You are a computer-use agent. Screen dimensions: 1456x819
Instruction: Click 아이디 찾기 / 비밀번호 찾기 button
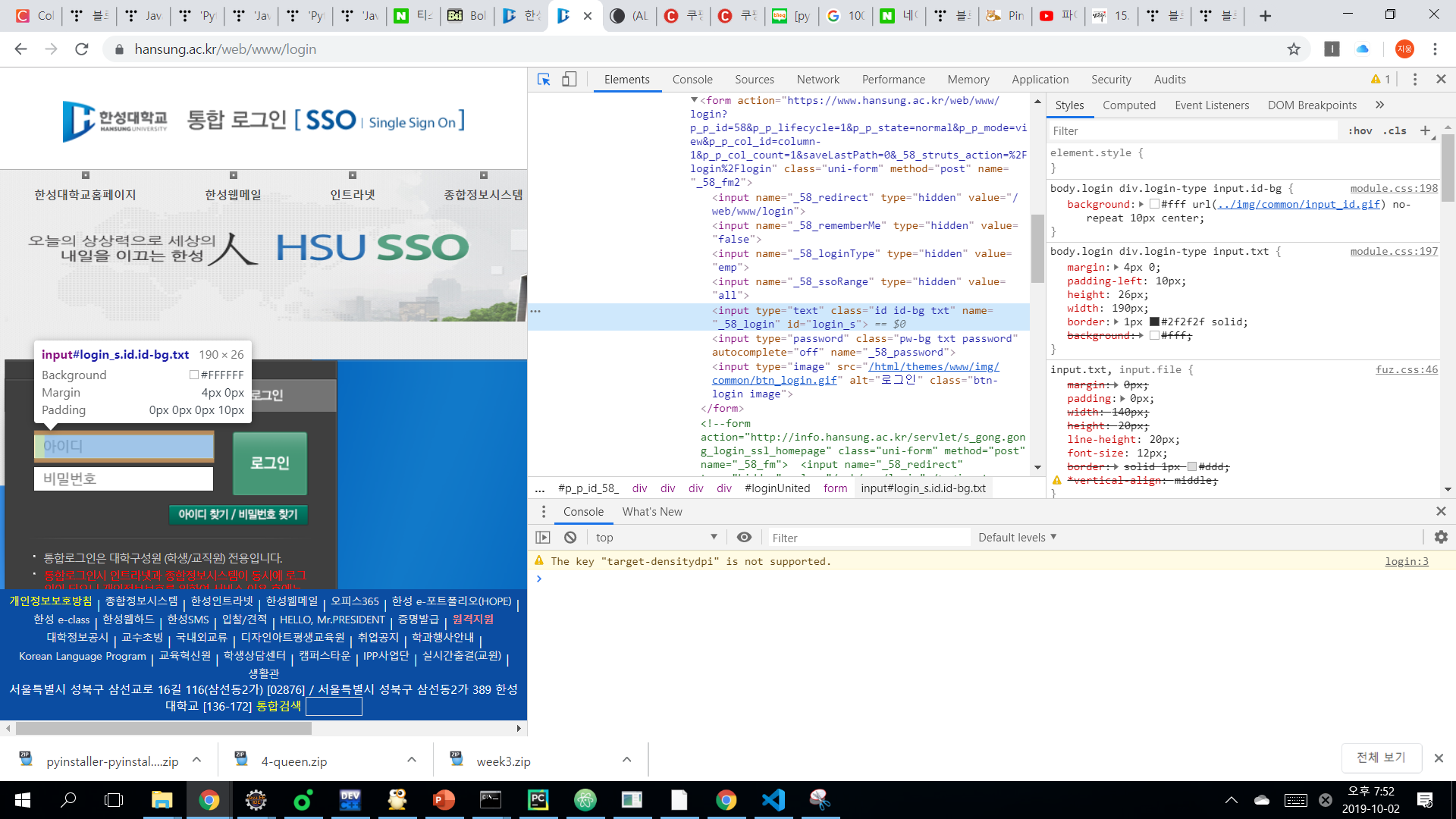(238, 515)
